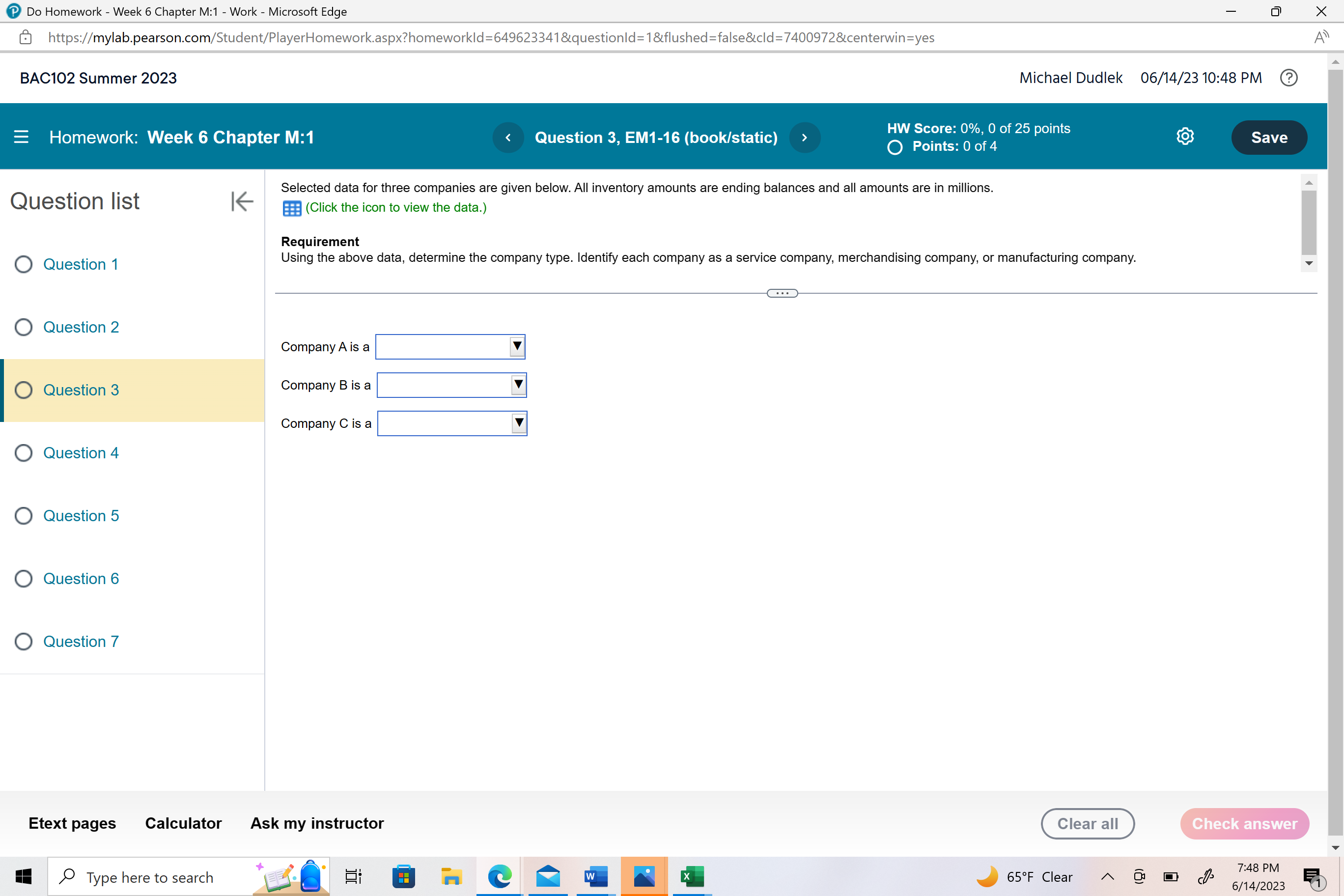Open the data table icon
The image size is (1344, 896).
(x=291, y=209)
